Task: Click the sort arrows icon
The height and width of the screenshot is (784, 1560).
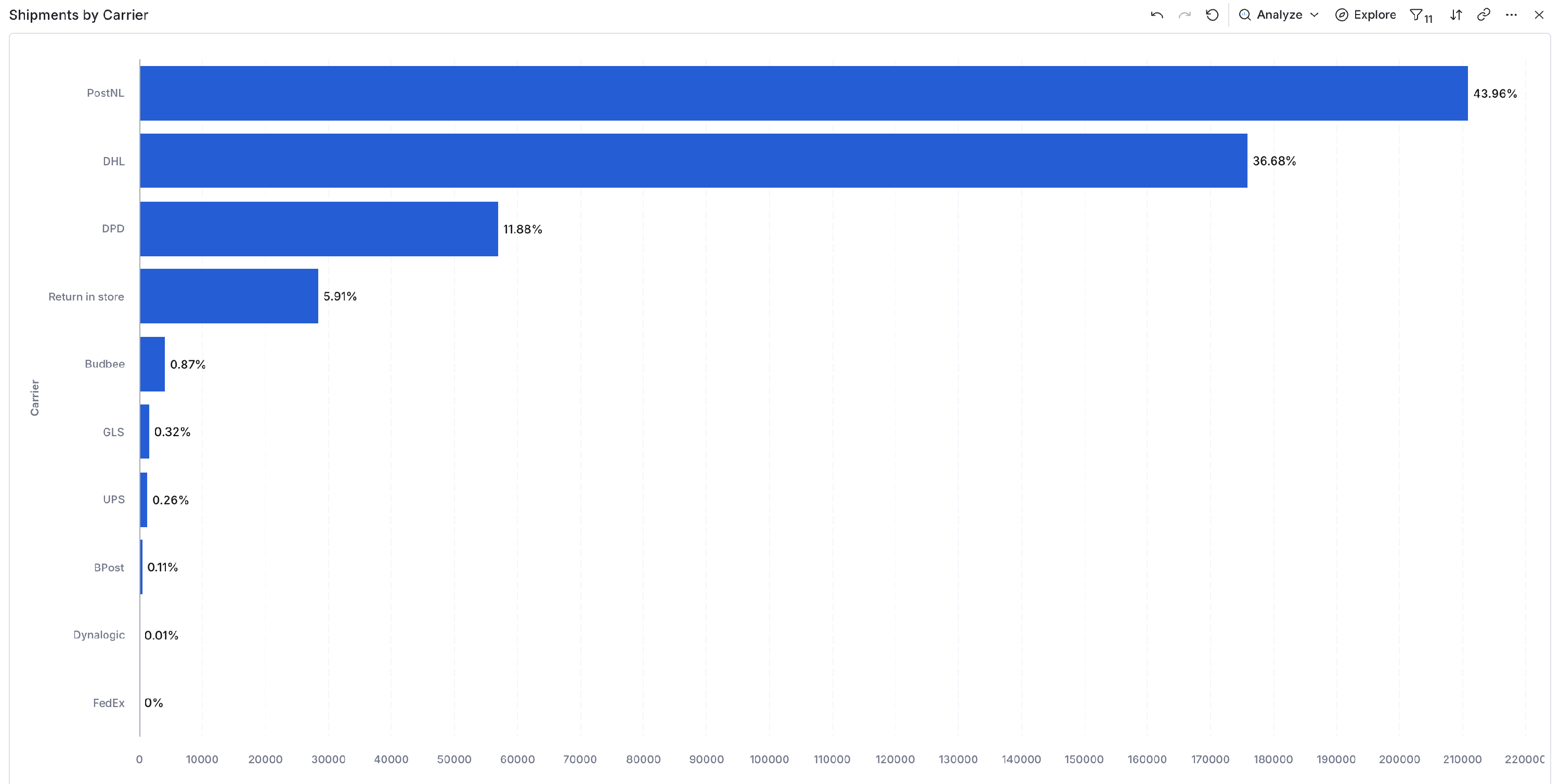Action: pyautogui.click(x=1456, y=15)
